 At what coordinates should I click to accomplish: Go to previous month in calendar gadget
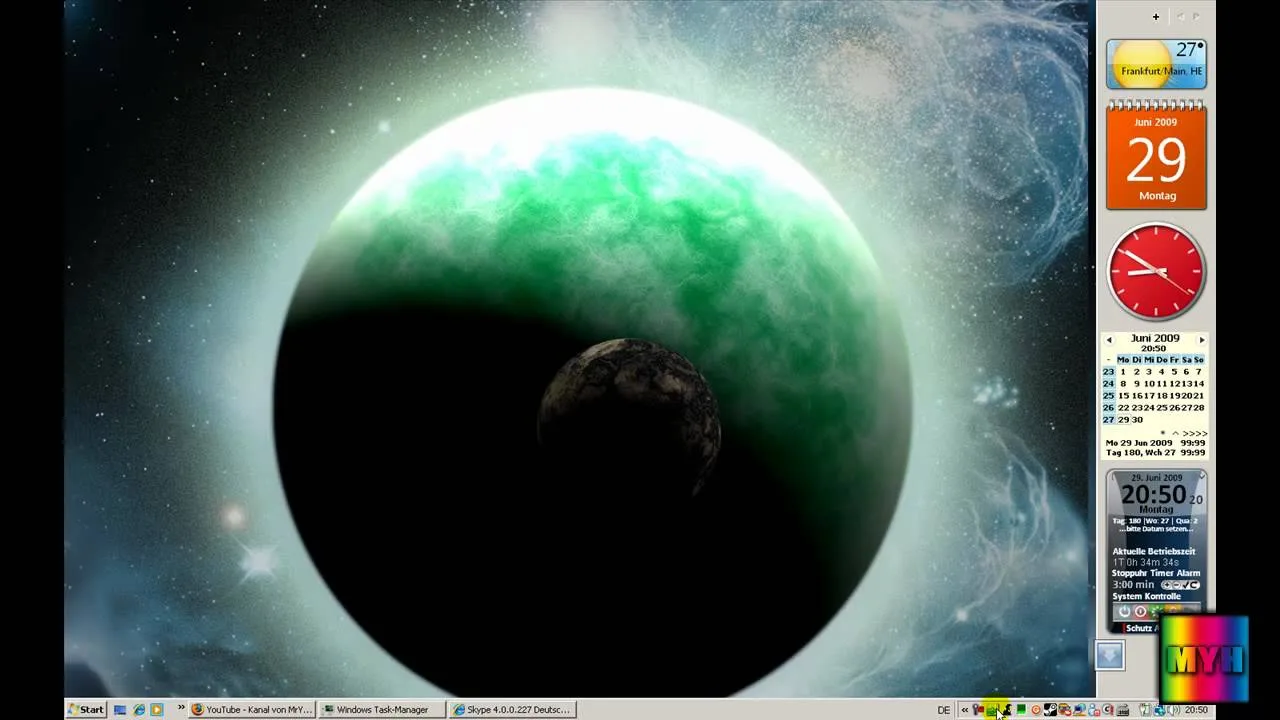[x=1109, y=340]
